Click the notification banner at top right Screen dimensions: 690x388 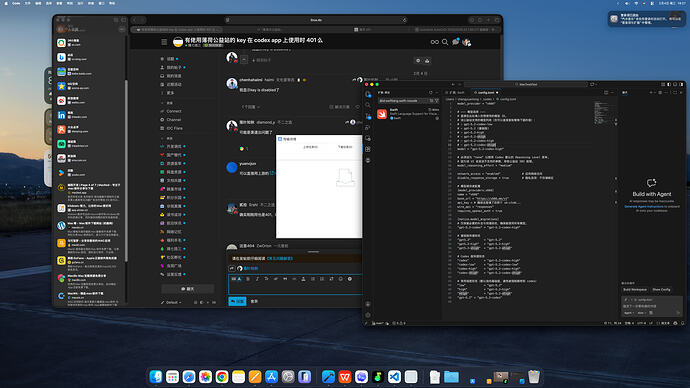(x=646, y=19)
